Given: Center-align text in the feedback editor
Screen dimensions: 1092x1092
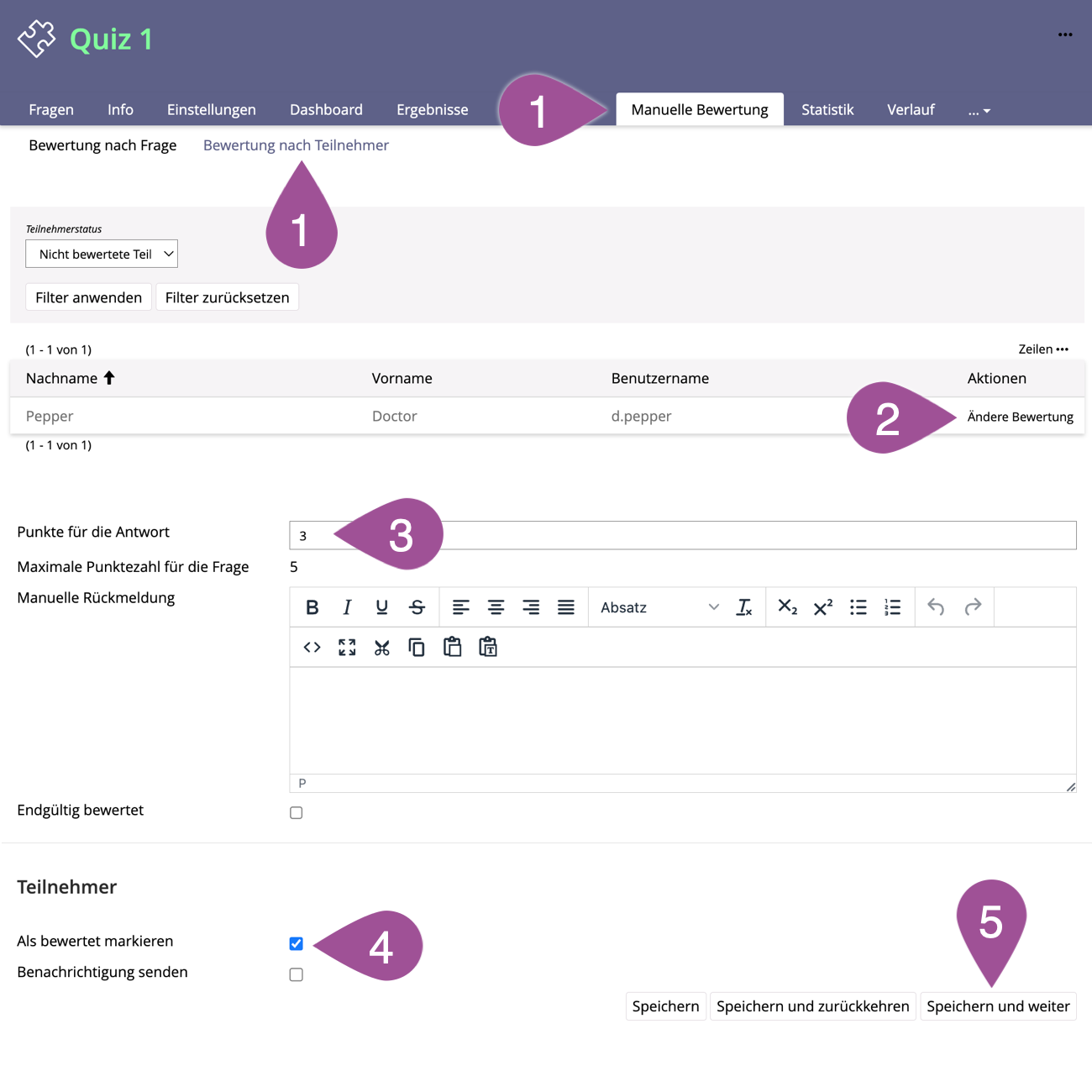Looking at the screenshot, I should point(496,607).
